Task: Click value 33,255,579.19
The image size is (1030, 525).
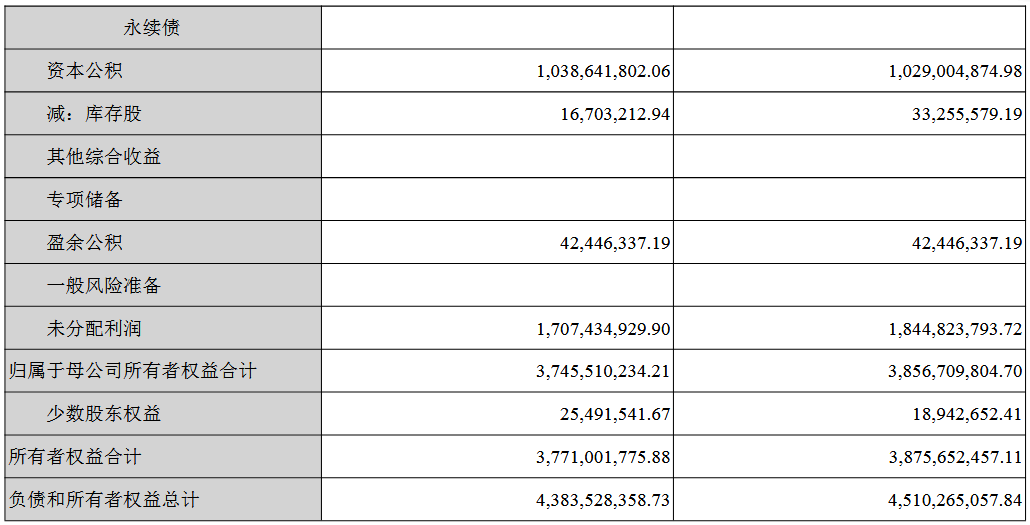Action: [x=968, y=114]
